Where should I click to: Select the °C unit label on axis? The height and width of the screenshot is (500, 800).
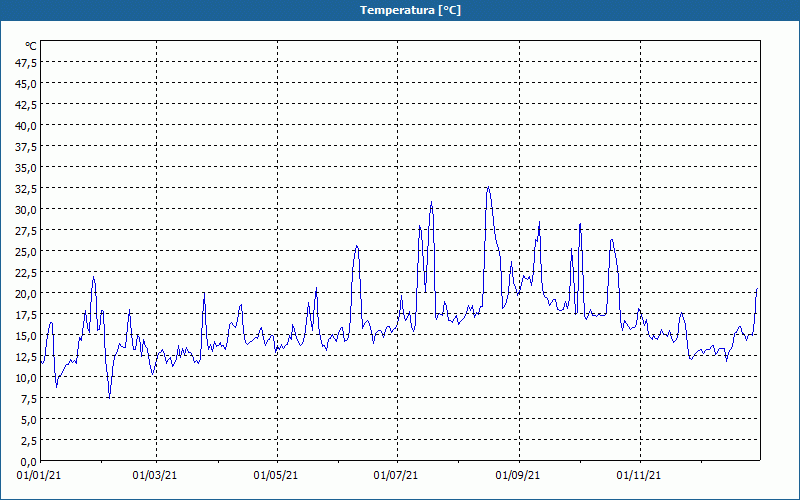point(31,46)
